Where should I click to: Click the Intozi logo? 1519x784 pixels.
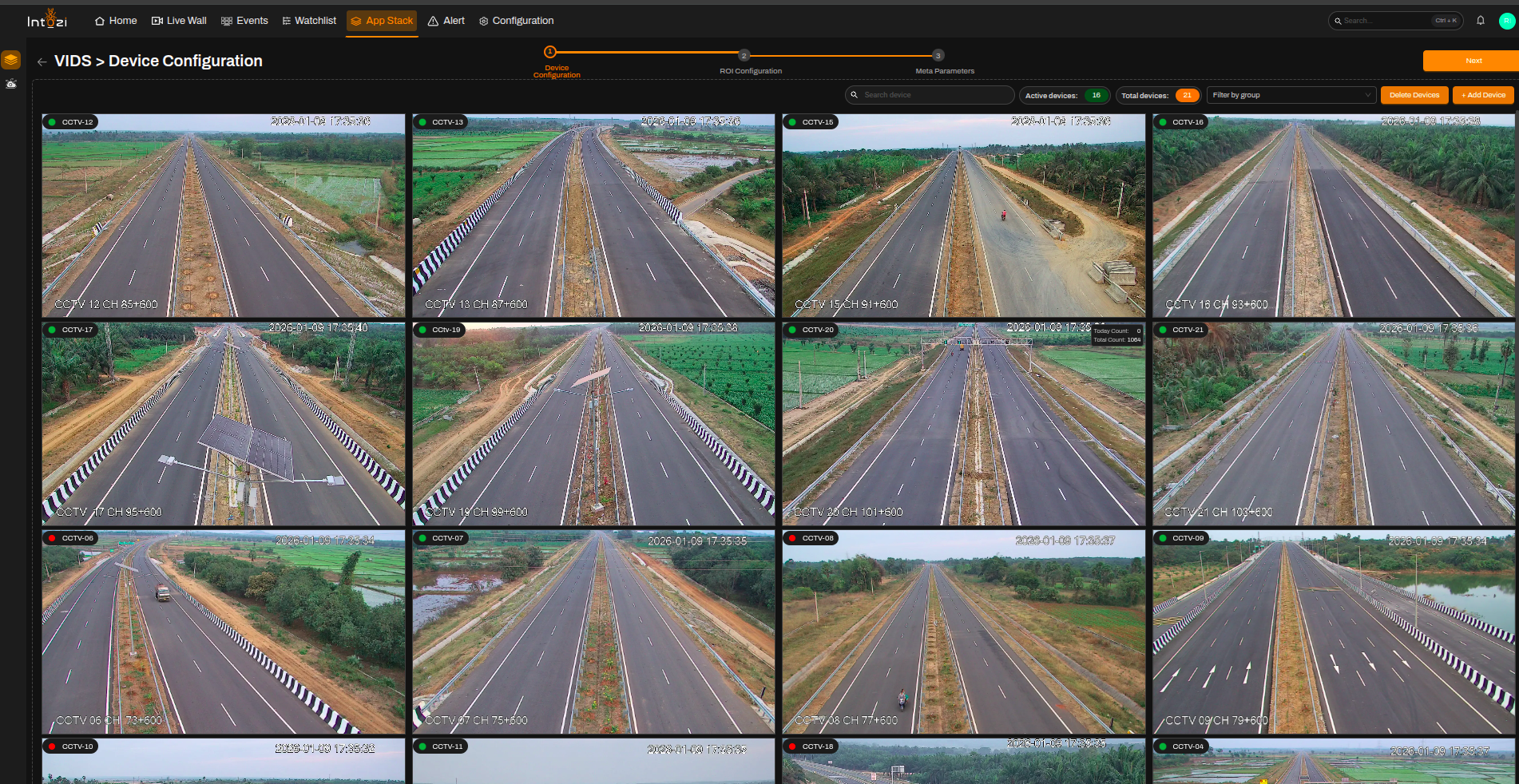coord(47,19)
